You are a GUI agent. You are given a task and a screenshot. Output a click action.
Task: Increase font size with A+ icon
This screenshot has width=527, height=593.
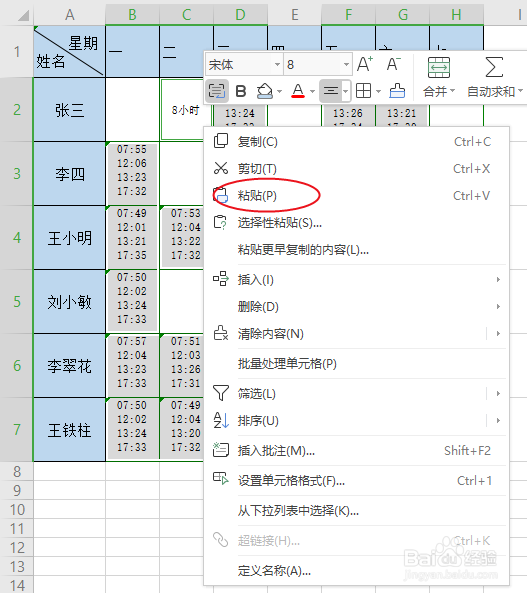click(365, 64)
